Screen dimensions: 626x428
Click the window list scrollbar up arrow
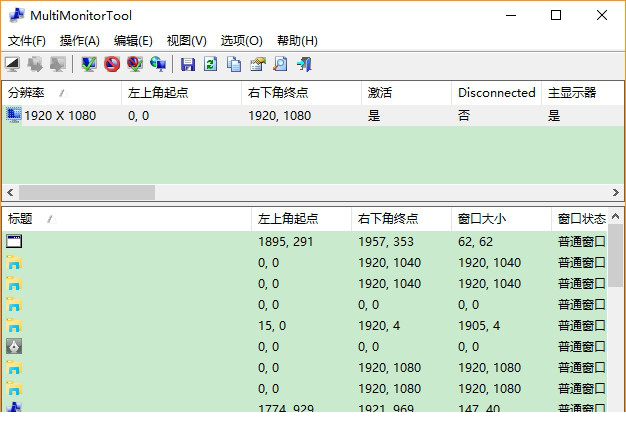(616, 217)
